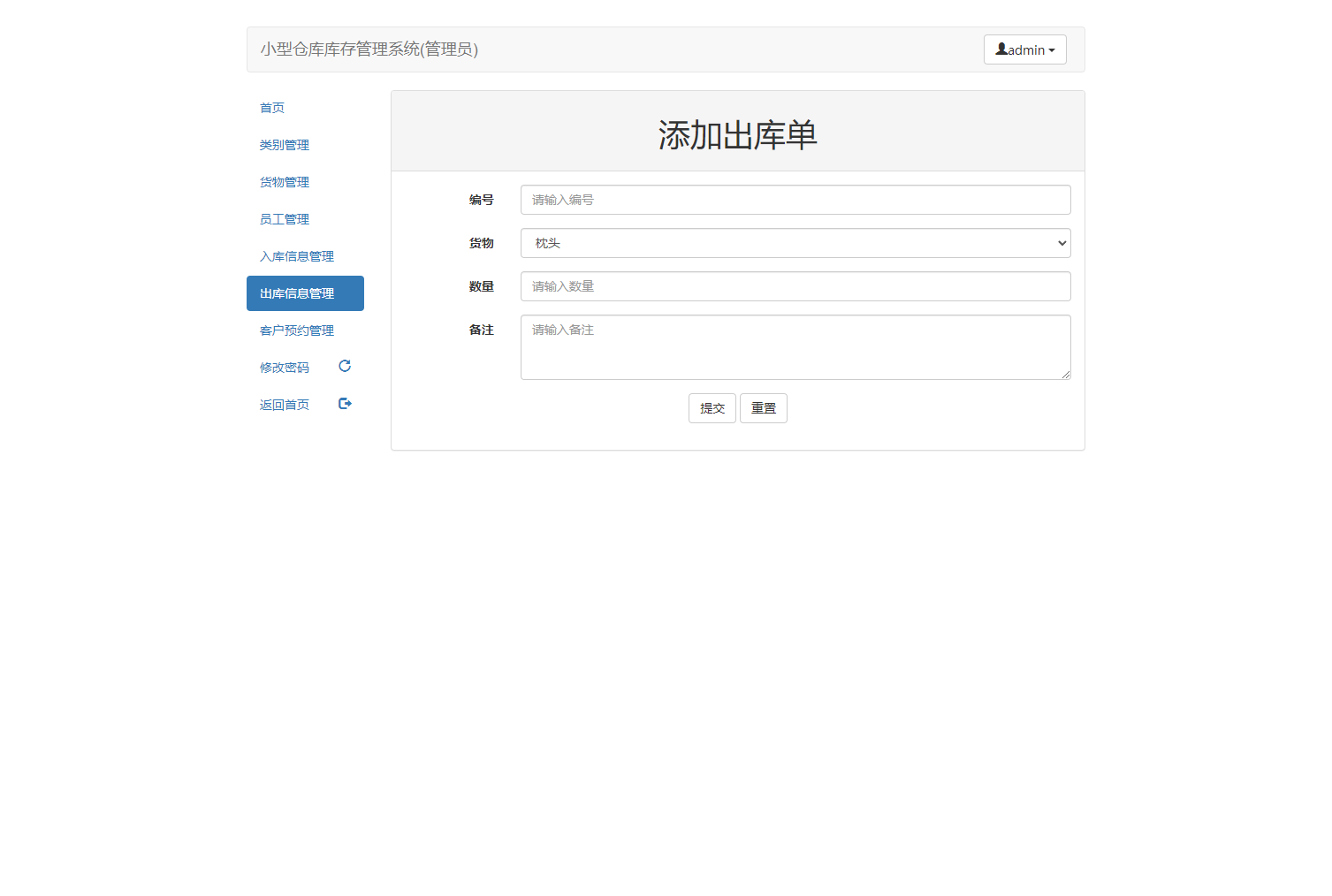1332x896 pixels.
Task: Click the 提交 button
Action: click(x=712, y=408)
